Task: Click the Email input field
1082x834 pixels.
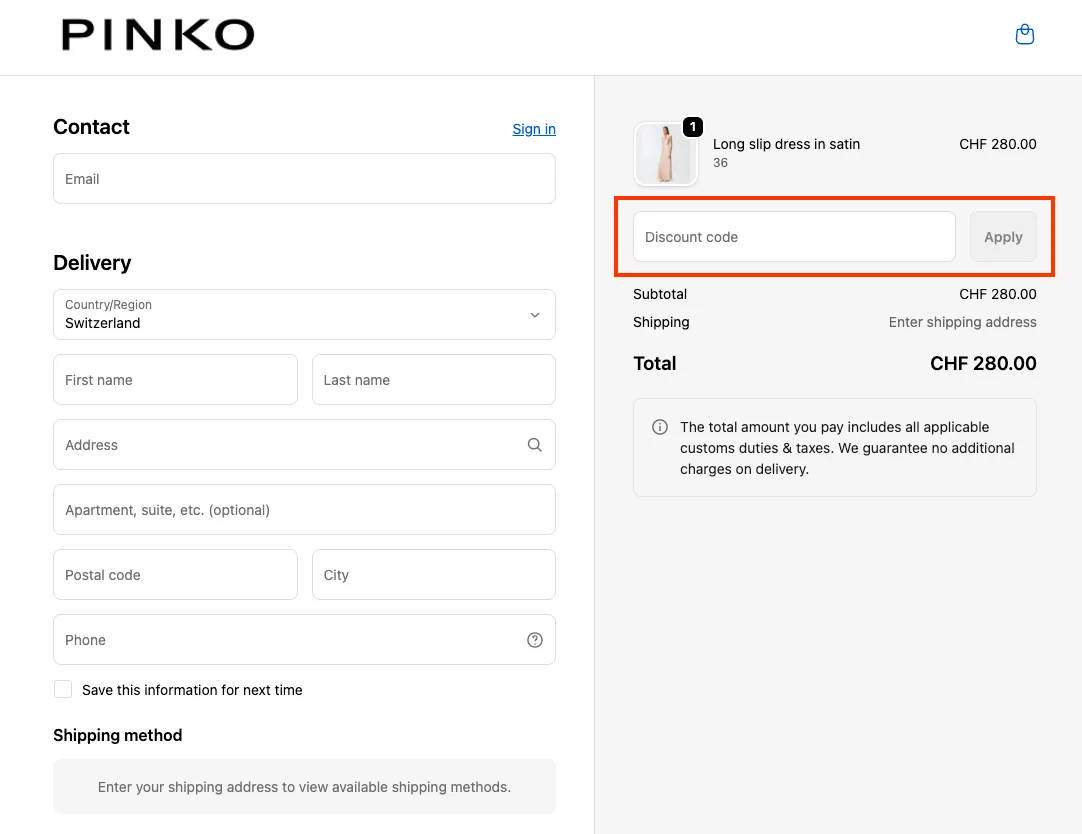Action: click(x=304, y=178)
